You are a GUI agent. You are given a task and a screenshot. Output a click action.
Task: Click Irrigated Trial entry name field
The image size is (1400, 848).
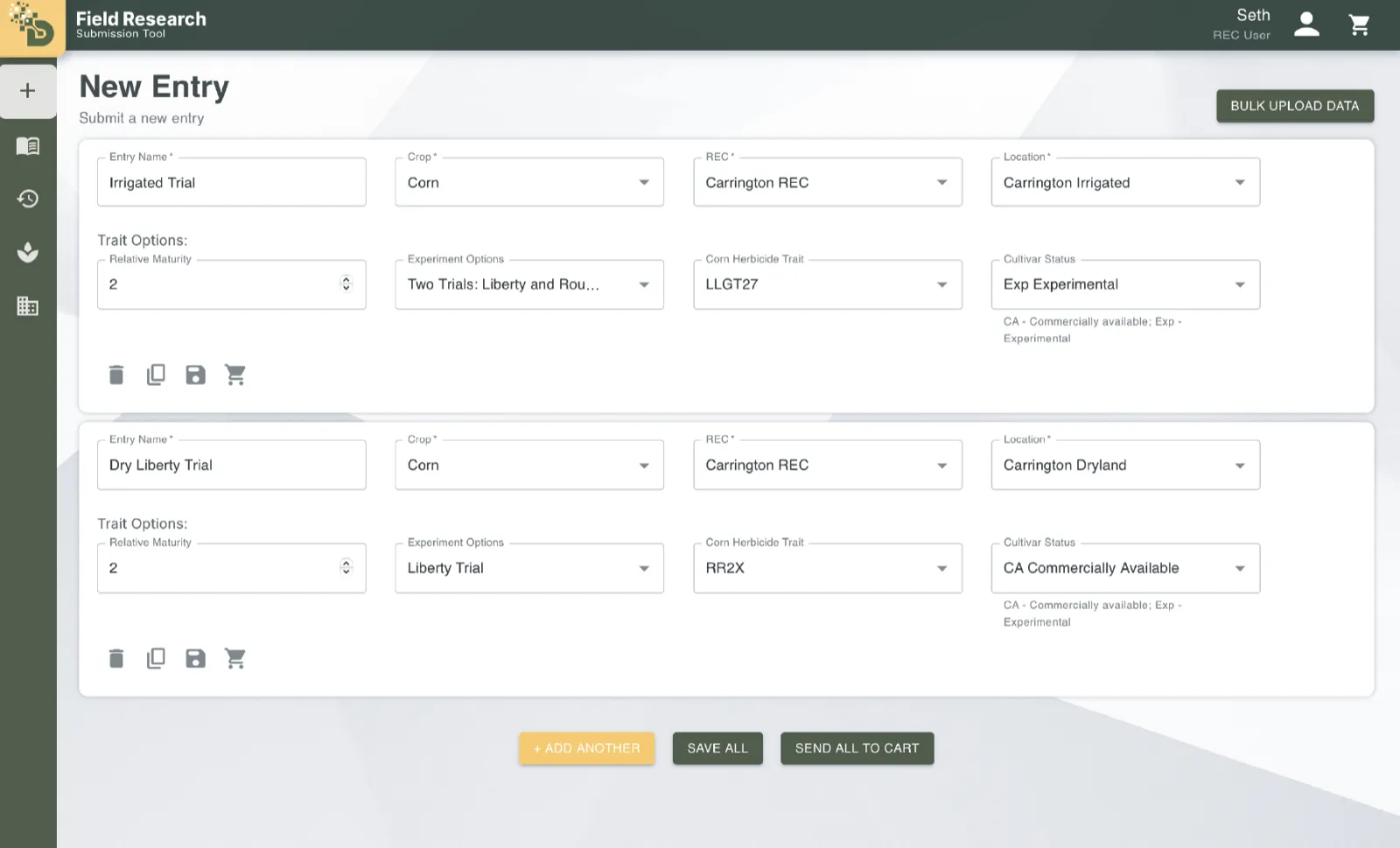[232, 182]
